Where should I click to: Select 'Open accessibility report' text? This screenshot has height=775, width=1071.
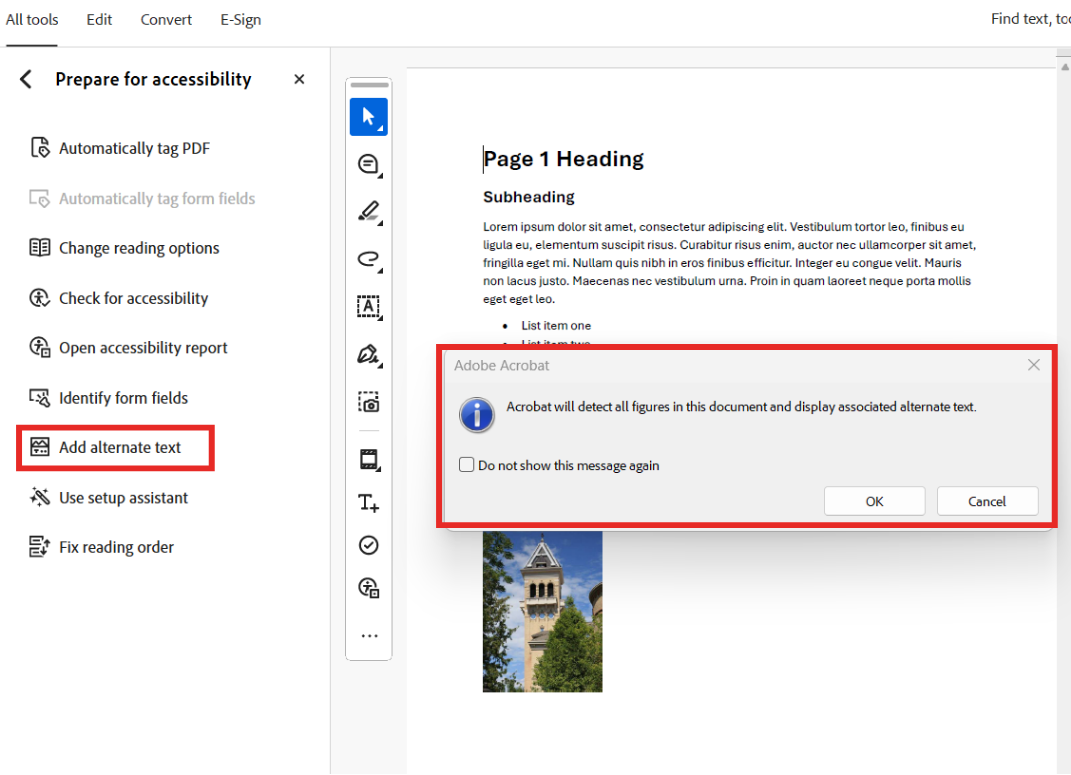tap(143, 348)
